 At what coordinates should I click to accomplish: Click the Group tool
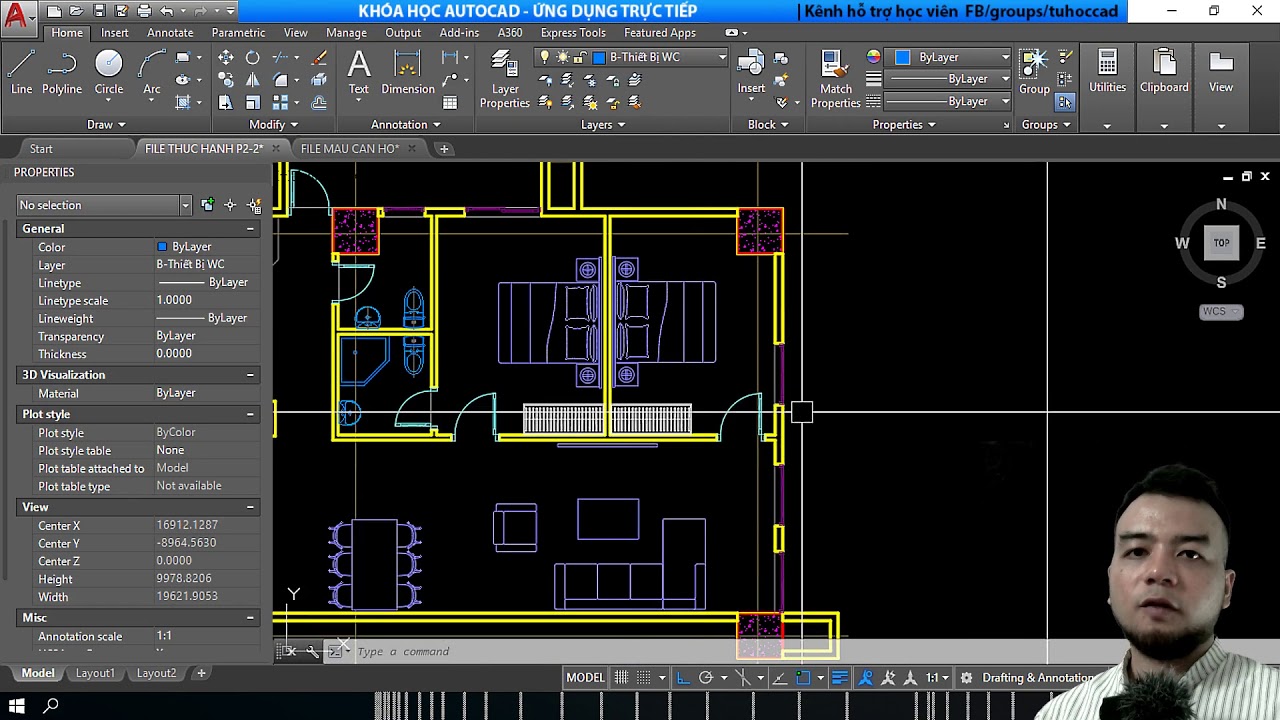[1034, 72]
